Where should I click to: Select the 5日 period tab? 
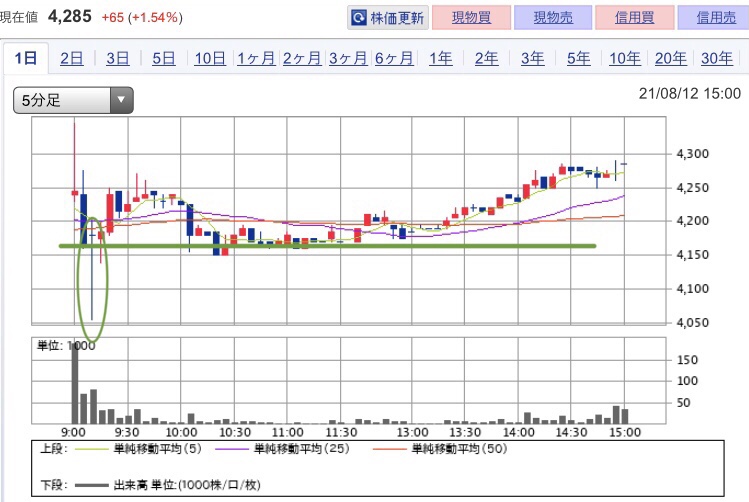163,58
